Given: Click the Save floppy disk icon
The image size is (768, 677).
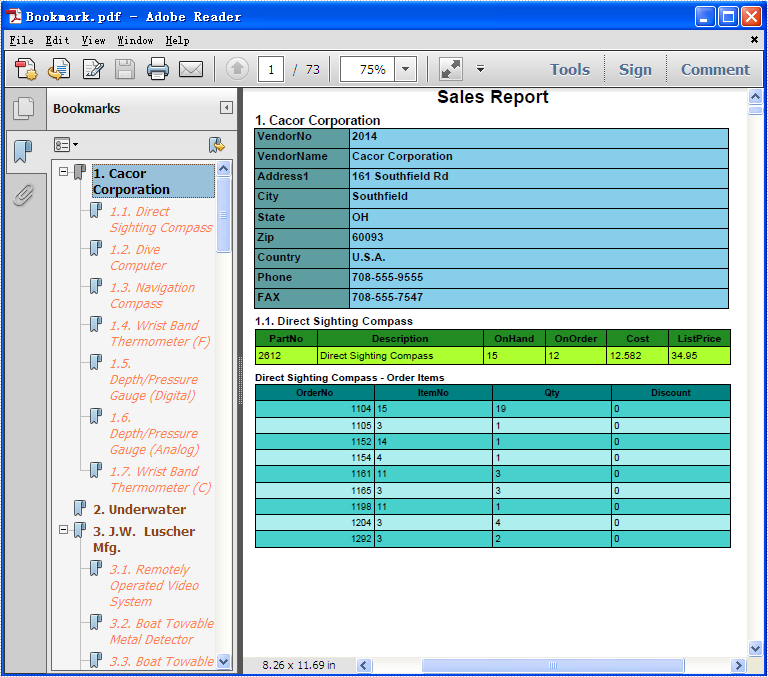Looking at the screenshot, I should point(125,69).
